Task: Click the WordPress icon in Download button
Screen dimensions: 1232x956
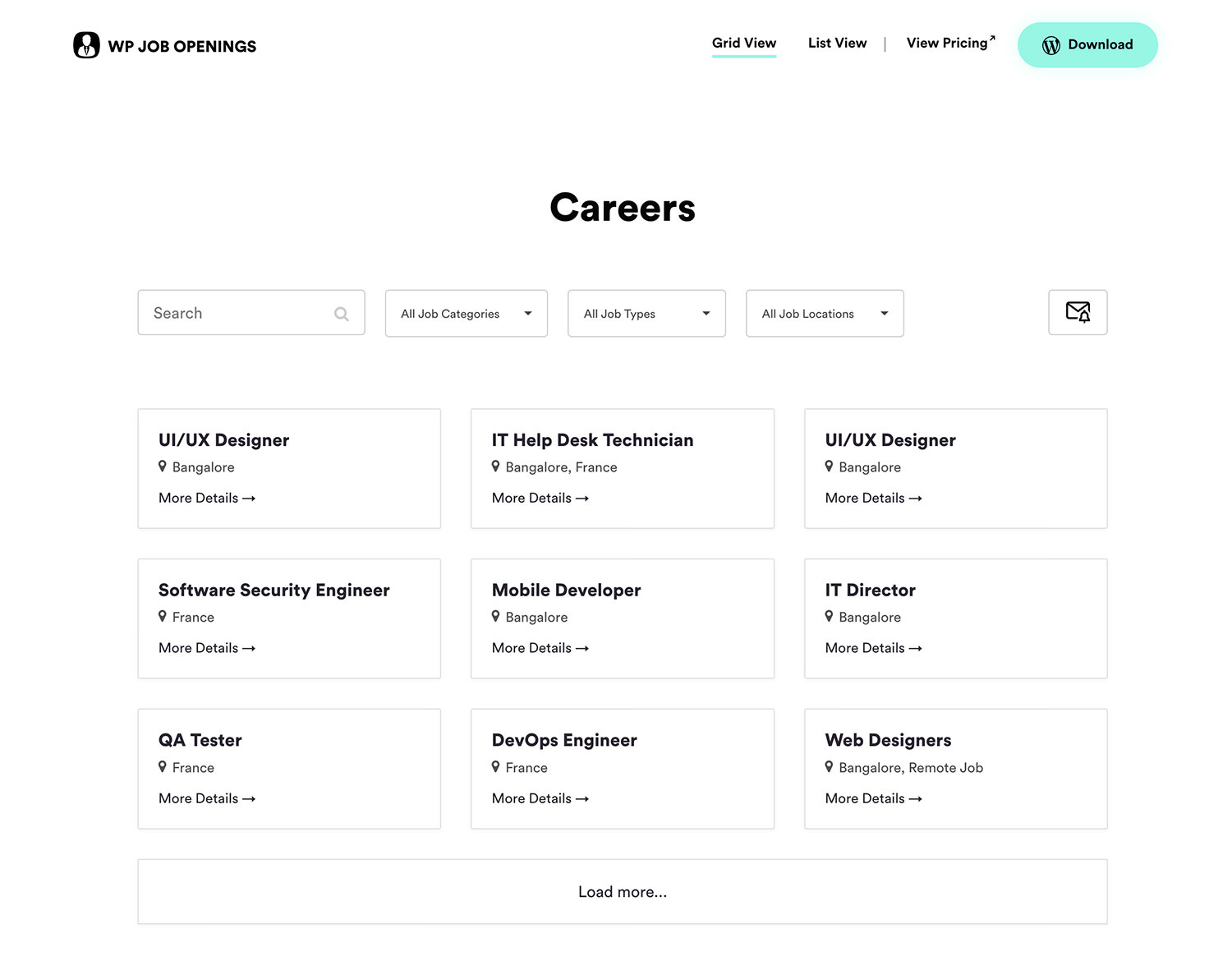Action: (x=1051, y=45)
